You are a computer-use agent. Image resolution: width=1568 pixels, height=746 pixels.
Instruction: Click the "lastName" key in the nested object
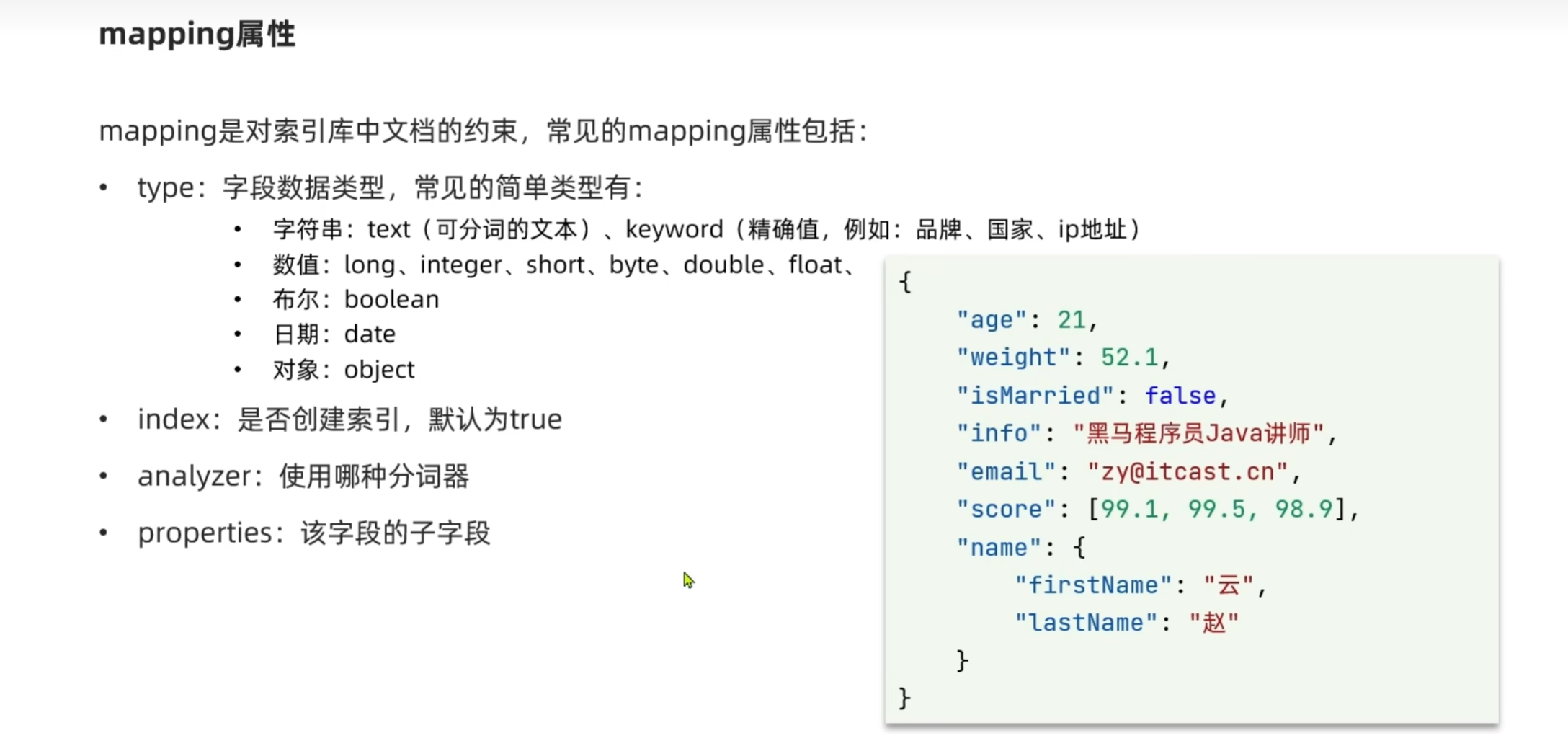(x=1086, y=622)
